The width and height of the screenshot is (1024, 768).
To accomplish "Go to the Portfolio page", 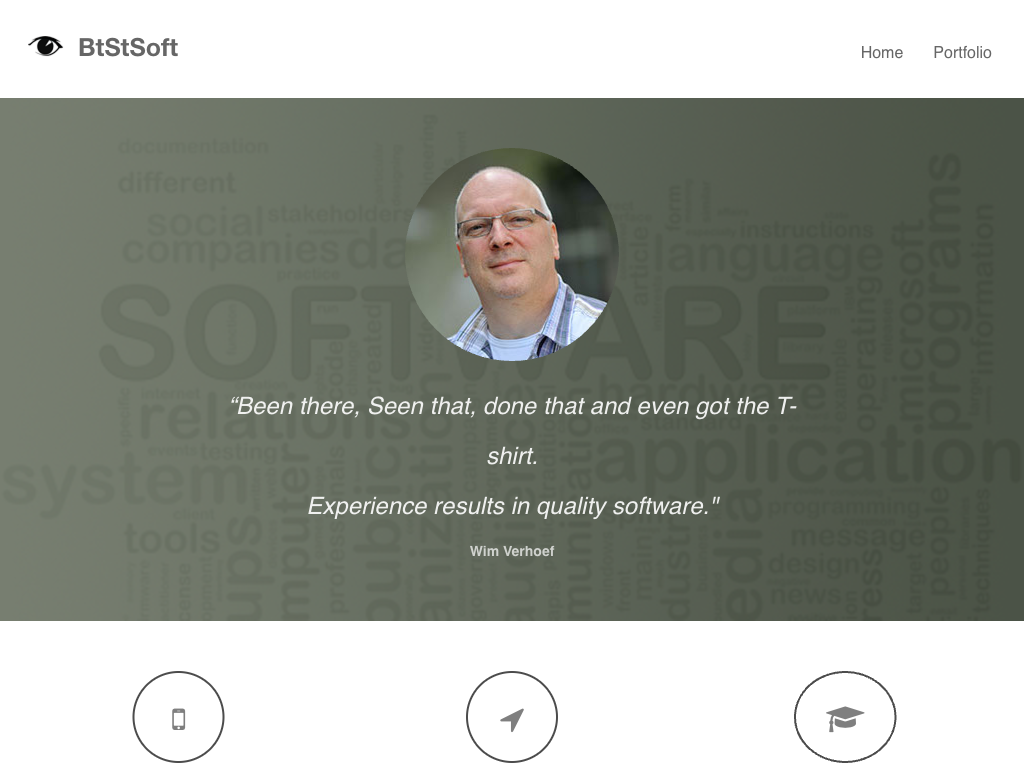I will pyautogui.click(x=962, y=52).
